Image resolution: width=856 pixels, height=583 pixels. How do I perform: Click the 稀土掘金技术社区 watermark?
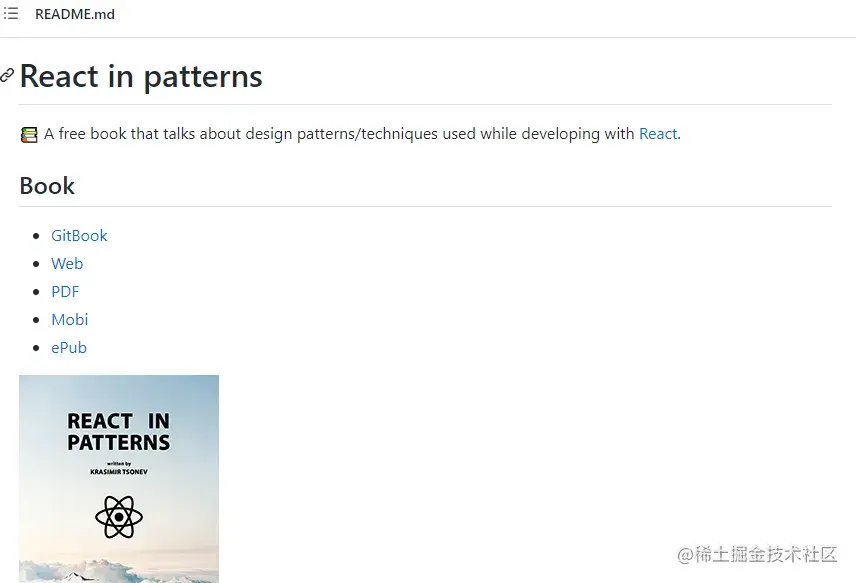click(x=757, y=554)
